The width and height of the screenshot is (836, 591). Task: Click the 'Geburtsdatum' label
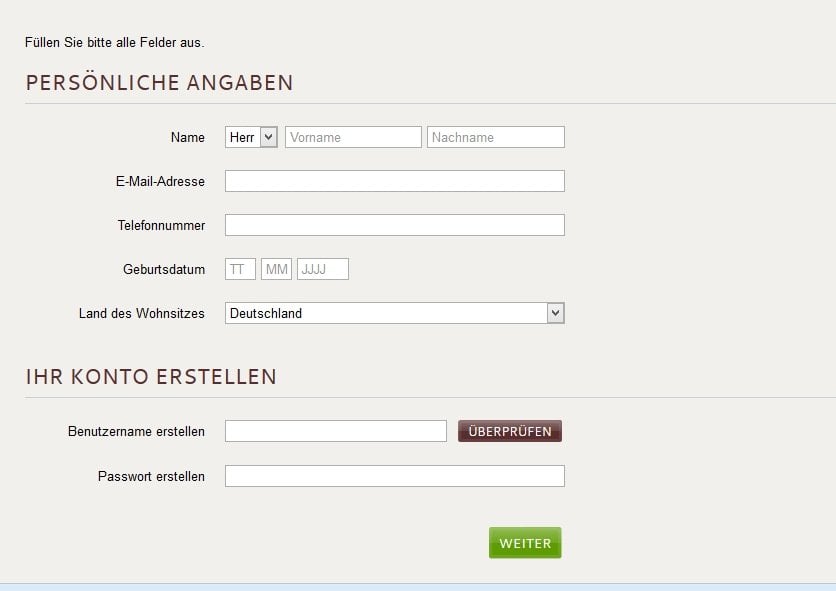(x=164, y=269)
